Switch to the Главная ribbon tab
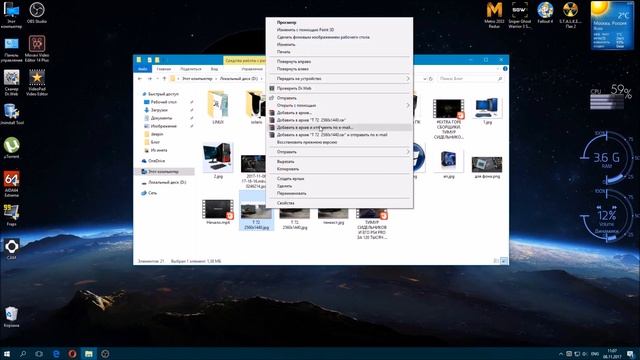Viewport: 640px width, 360px height. tap(164, 69)
